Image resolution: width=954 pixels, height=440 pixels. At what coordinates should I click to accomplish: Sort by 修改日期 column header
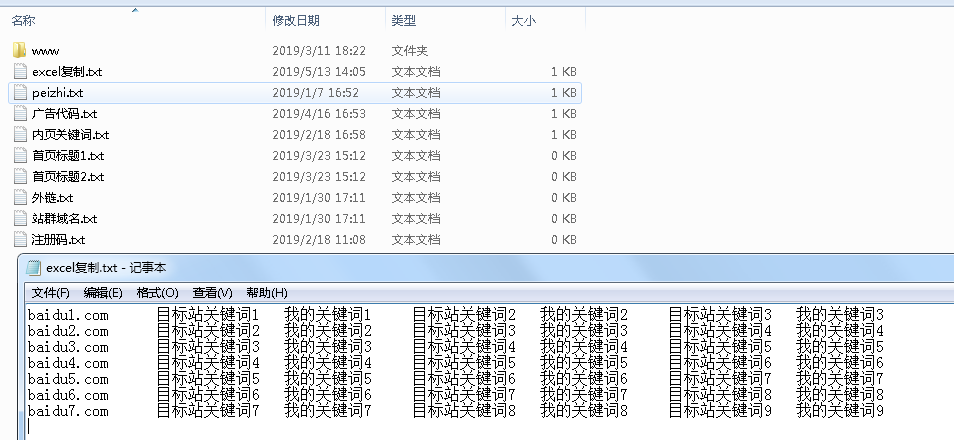coord(296,20)
